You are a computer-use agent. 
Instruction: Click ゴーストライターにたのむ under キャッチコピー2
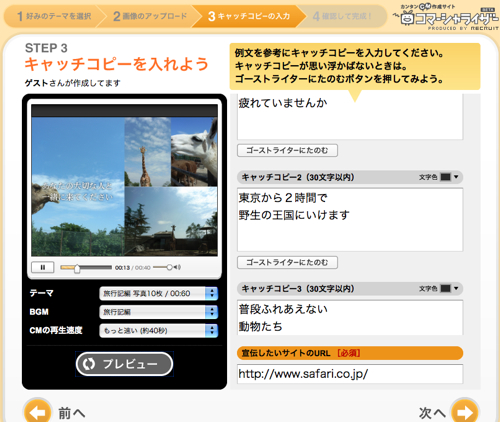287,262
